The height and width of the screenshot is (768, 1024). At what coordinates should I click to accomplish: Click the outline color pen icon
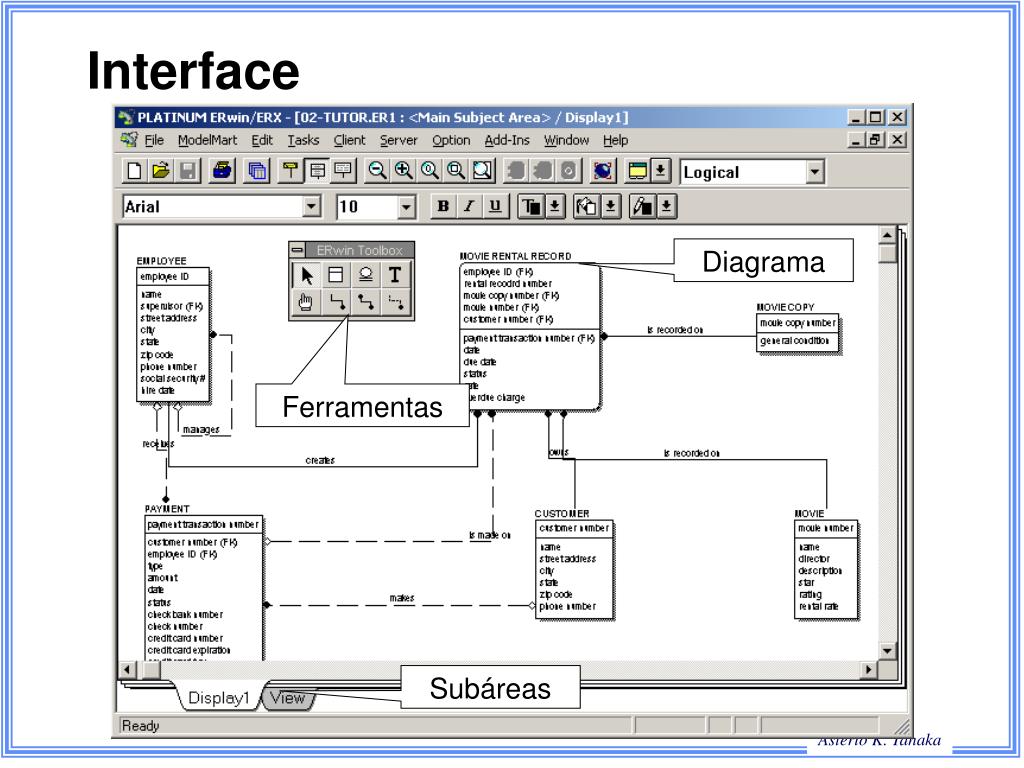pos(642,206)
